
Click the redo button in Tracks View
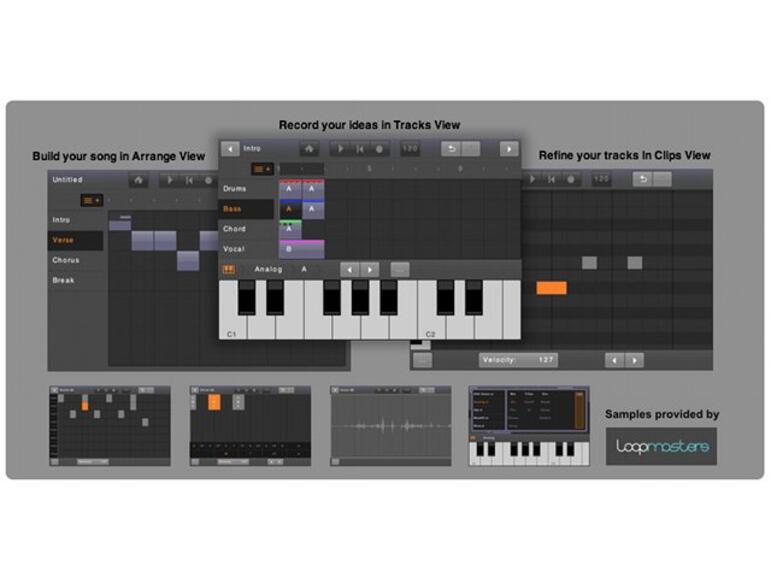(x=471, y=149)
